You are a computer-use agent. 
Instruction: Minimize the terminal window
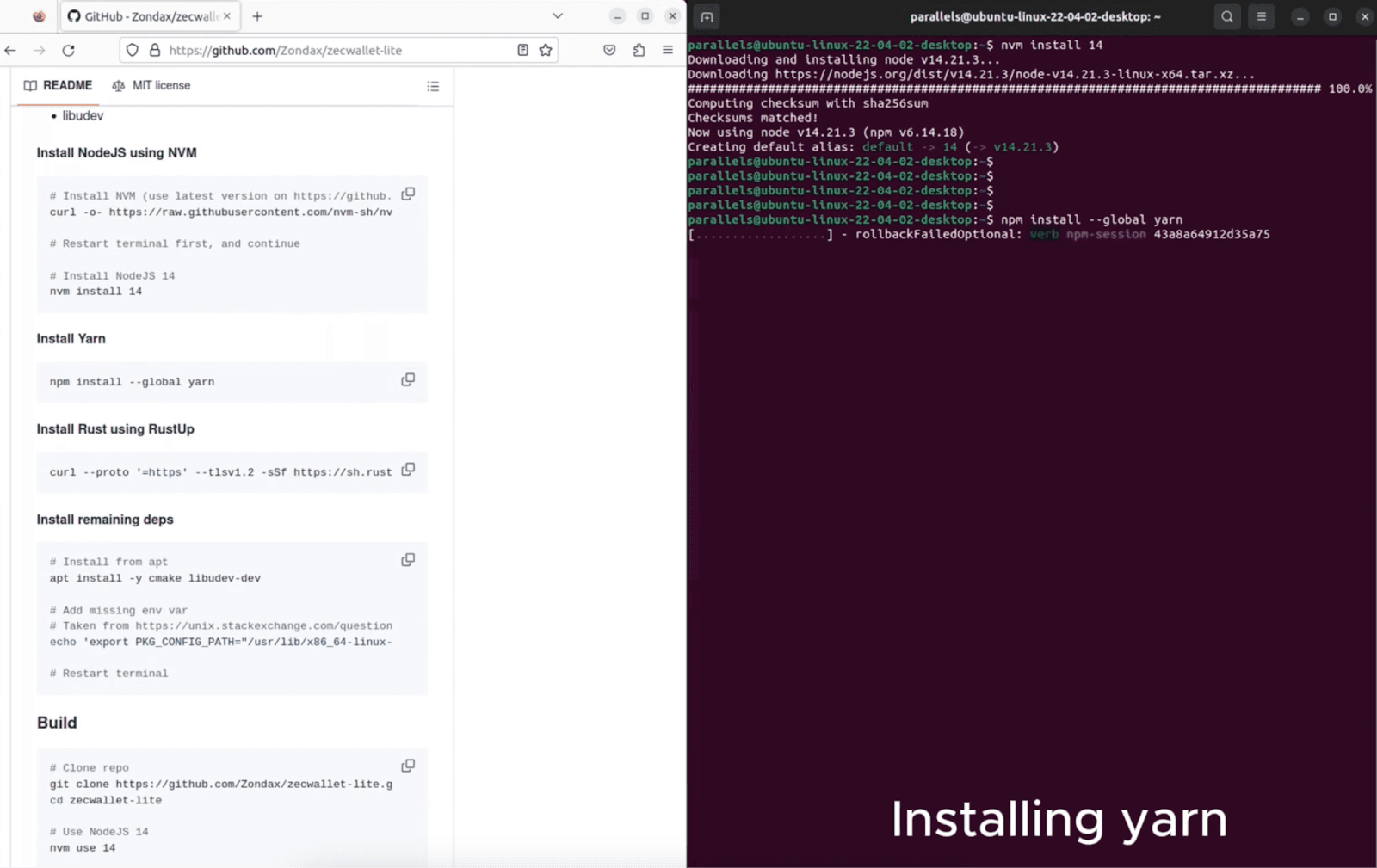pyautogui.click(x=1300, y=16)
